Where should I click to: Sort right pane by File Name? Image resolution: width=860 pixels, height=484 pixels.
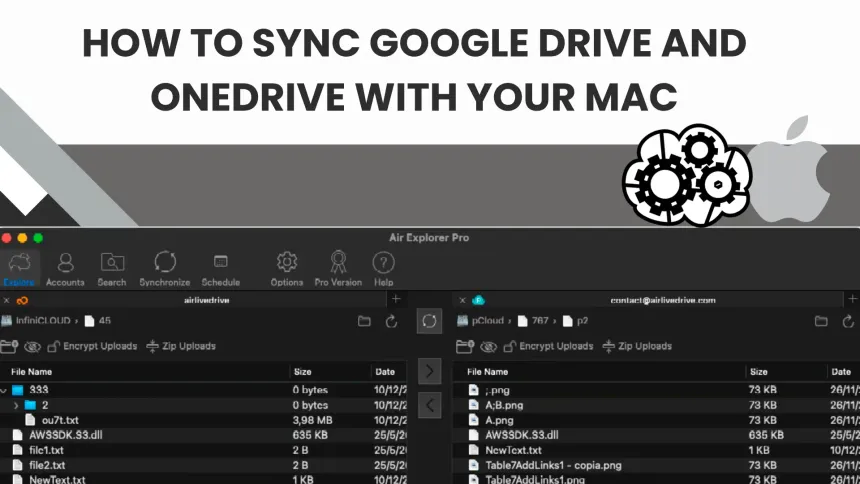tap(487, 372)
